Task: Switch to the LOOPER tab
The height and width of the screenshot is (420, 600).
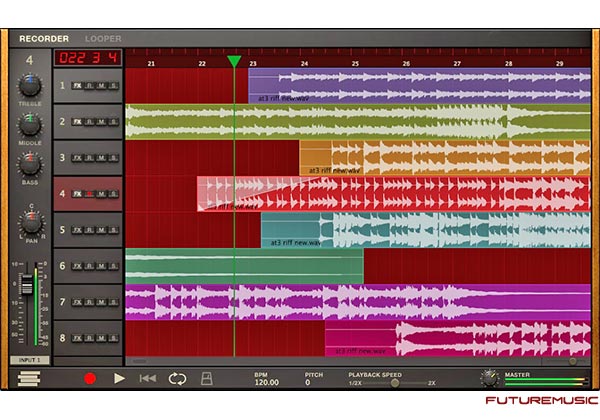Action: 103,39
